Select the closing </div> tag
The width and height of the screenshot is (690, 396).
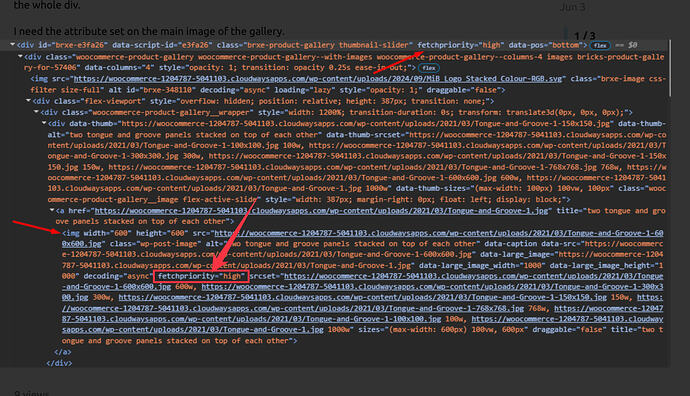[59, 363]
